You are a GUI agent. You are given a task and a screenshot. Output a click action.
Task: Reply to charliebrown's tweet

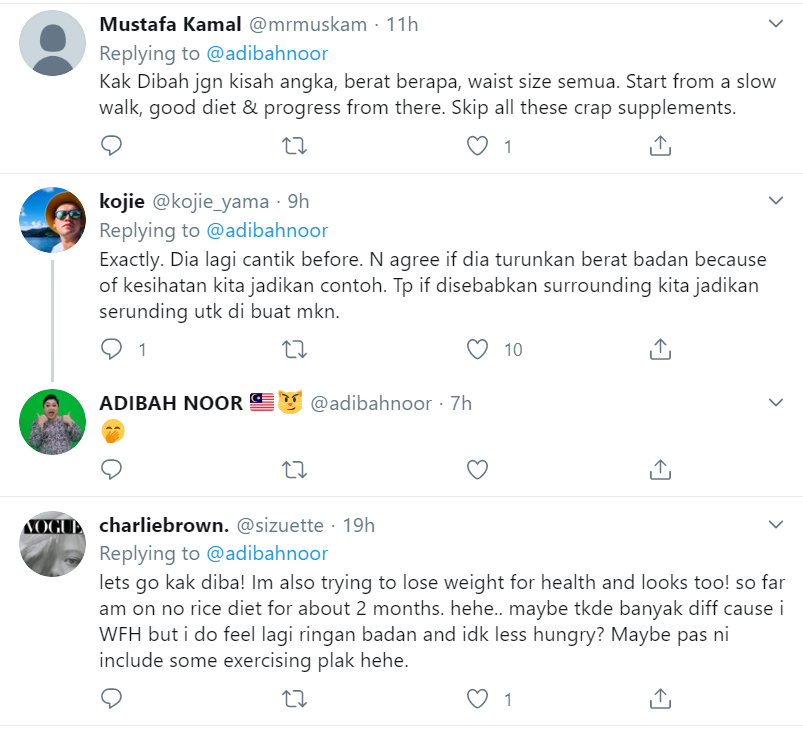112,697
